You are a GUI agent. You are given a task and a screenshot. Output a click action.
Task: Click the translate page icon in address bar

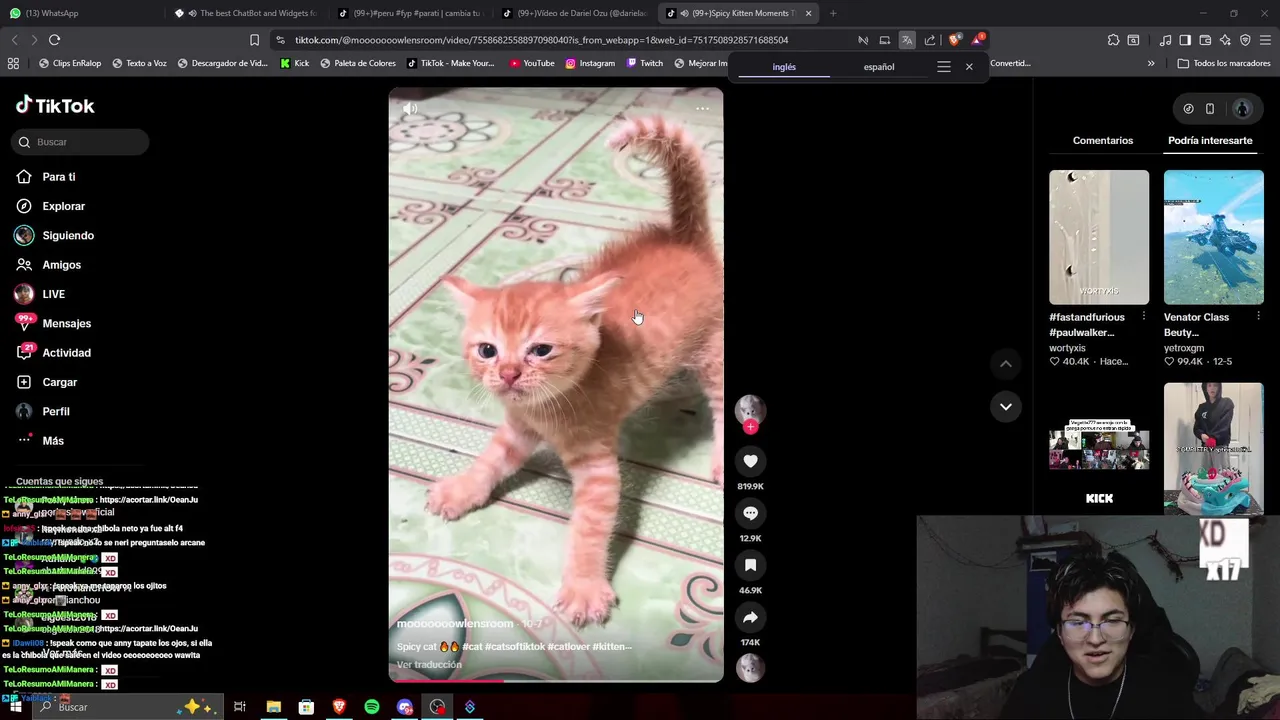pos(907,40)
